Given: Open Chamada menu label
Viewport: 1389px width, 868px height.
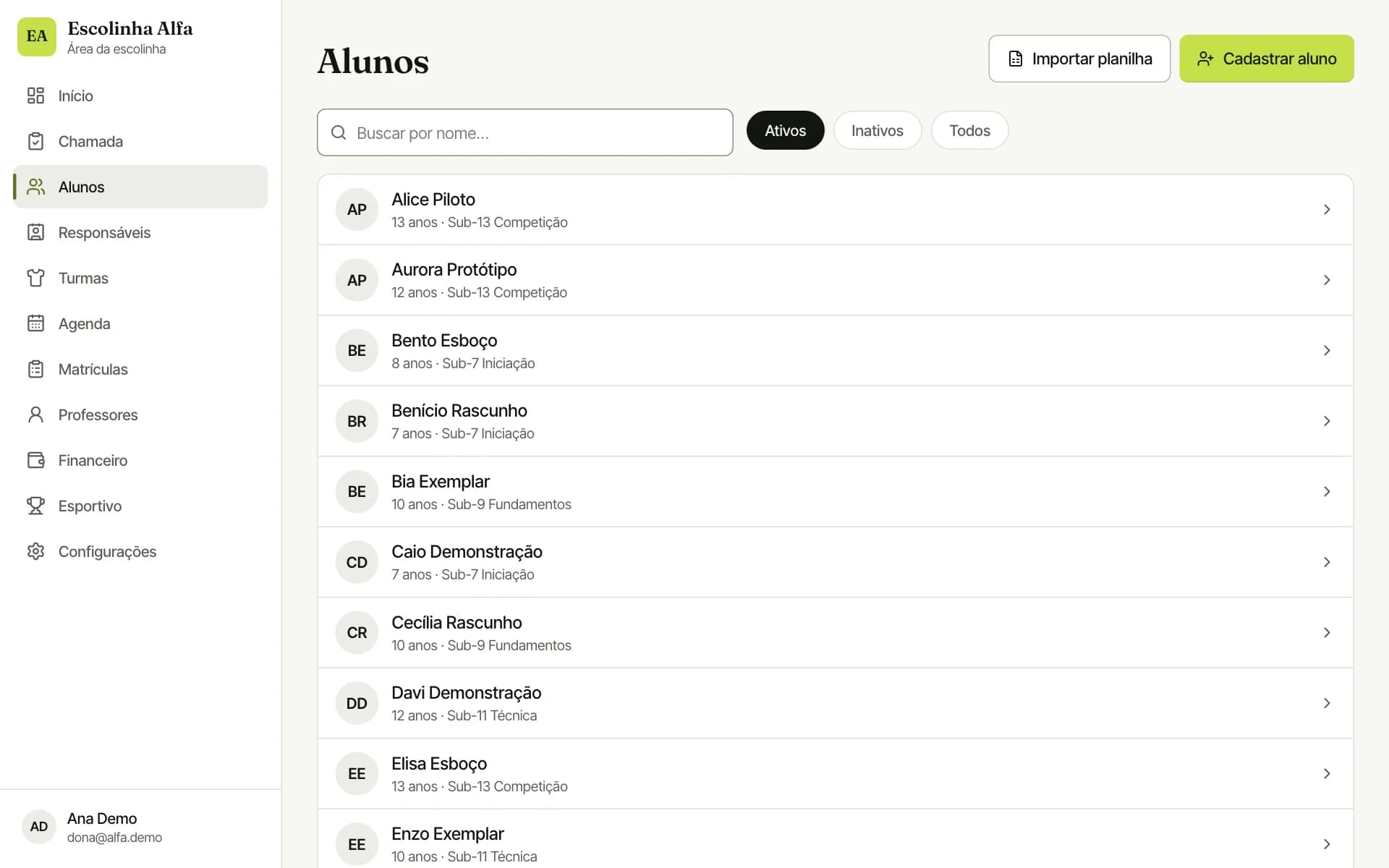Looking at the screenshot, I should [x=90, y=141].
